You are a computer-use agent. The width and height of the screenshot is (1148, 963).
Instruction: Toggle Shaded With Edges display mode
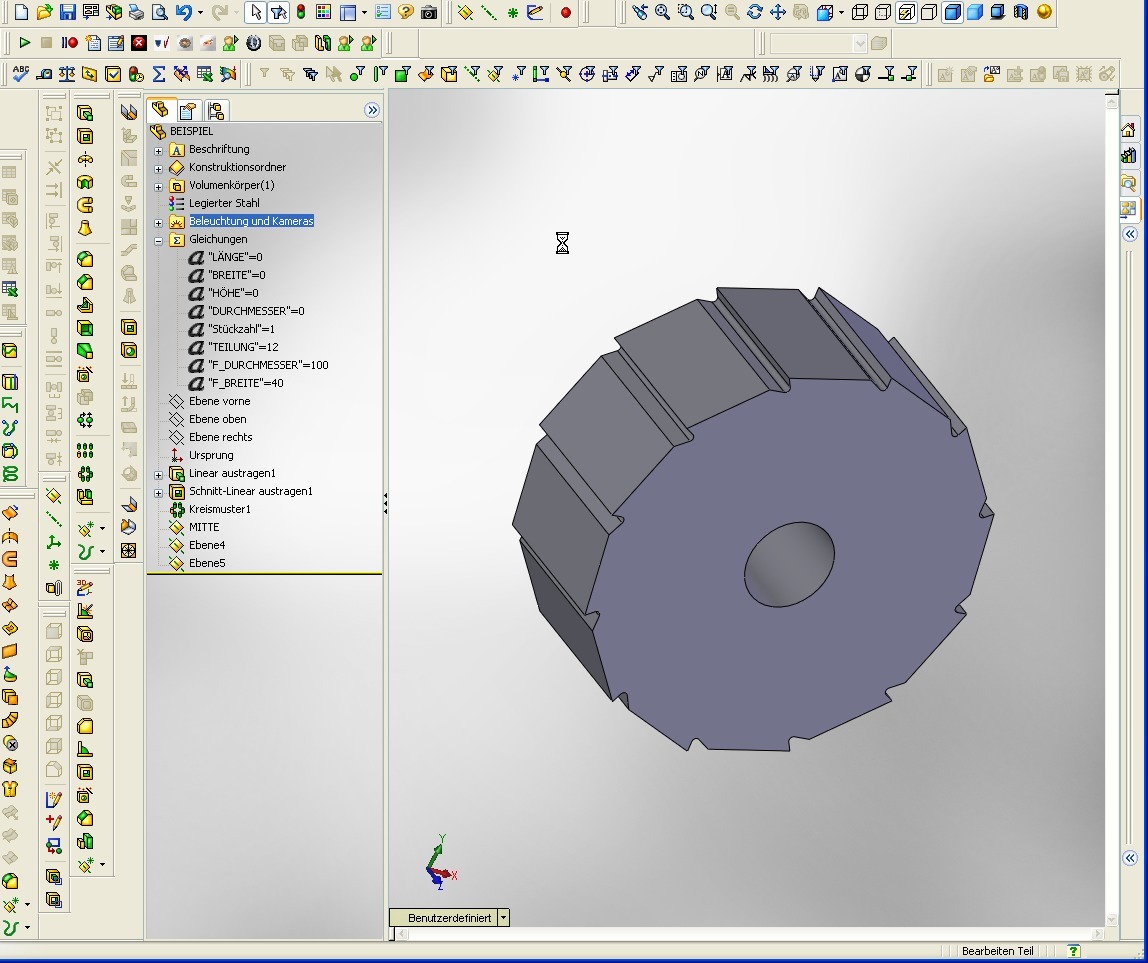tap(952, 13)
